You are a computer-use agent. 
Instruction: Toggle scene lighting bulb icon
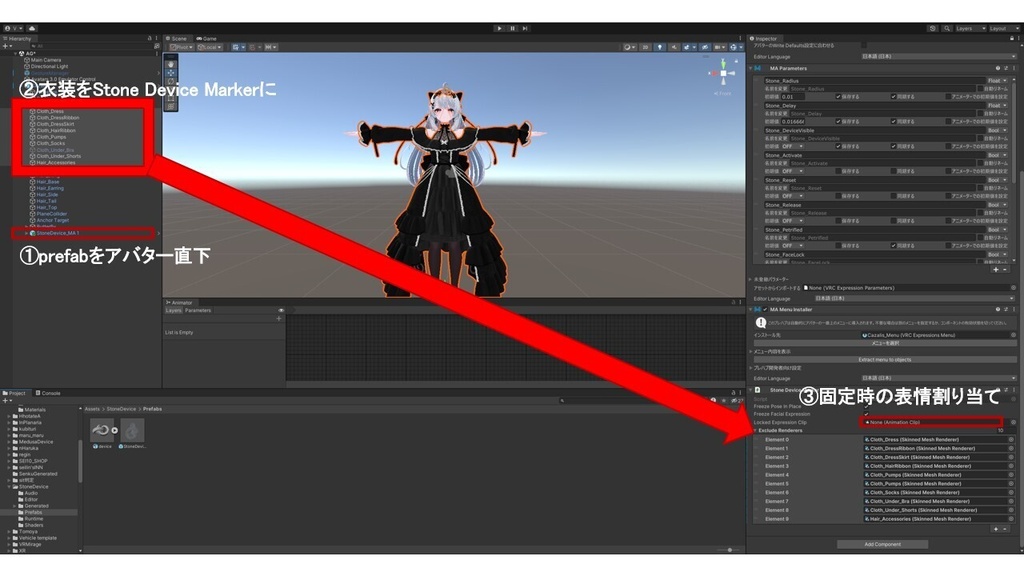660,47
